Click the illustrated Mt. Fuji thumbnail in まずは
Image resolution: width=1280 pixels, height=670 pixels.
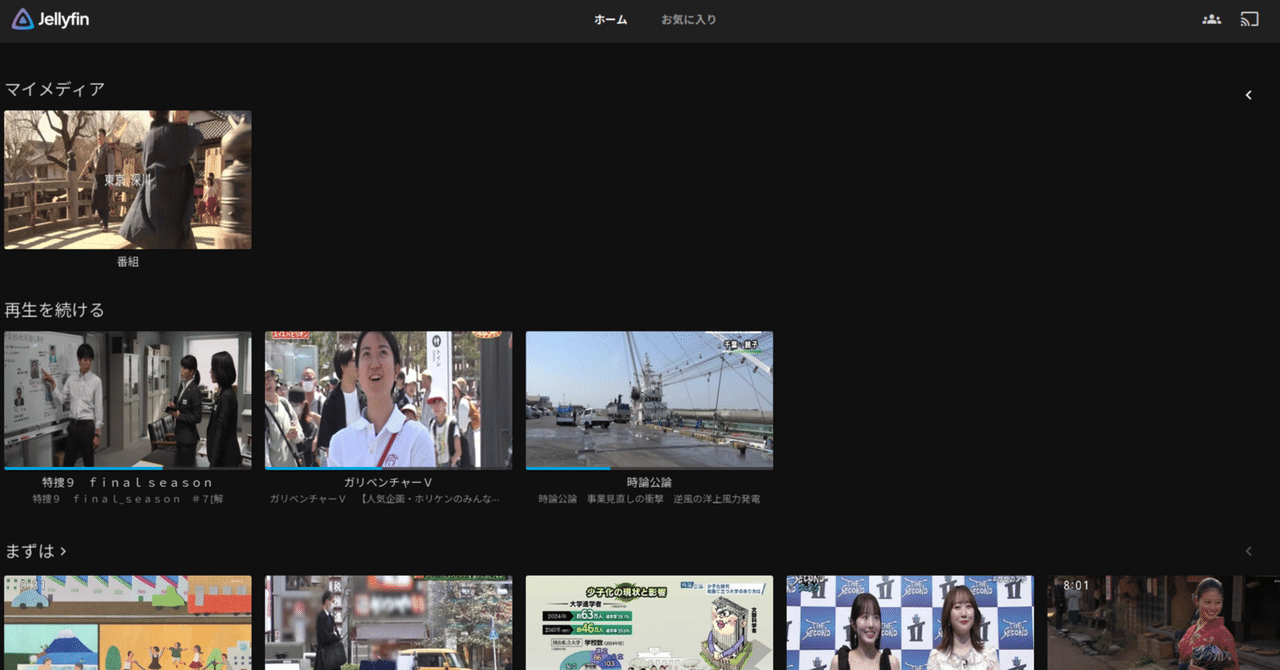127,622
